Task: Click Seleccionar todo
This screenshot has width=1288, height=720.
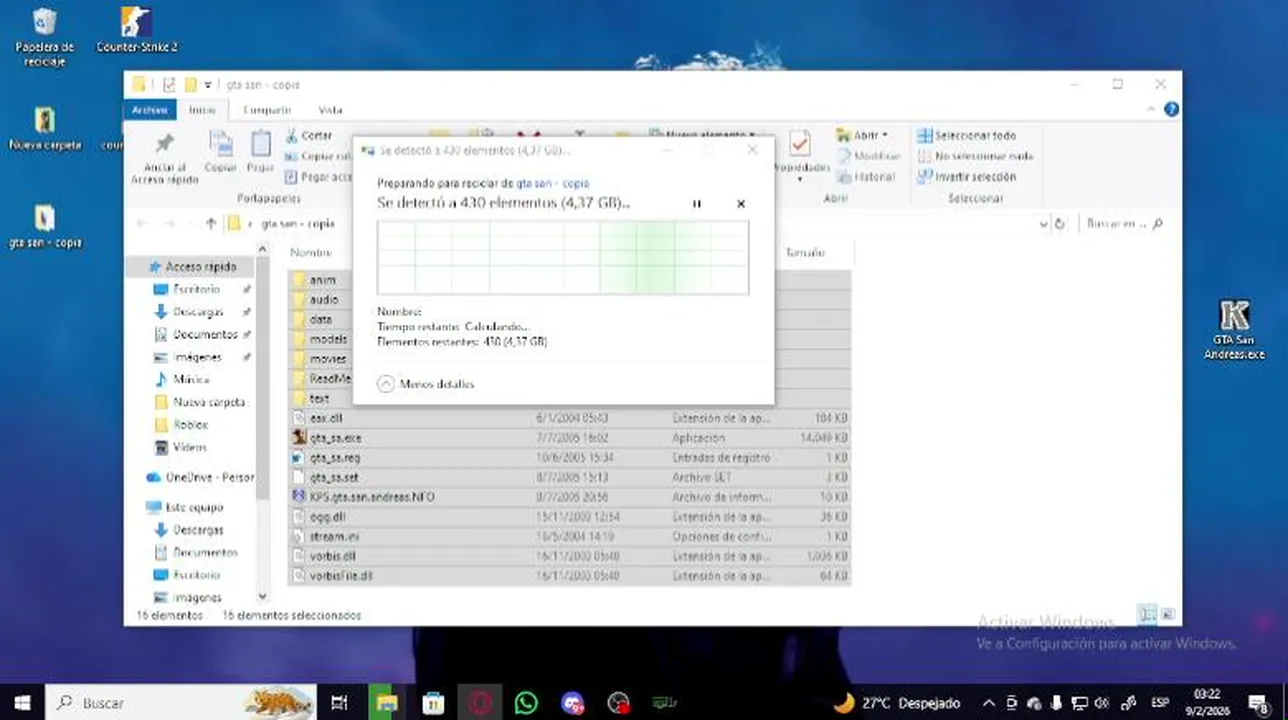Action: tap(967, 135)
